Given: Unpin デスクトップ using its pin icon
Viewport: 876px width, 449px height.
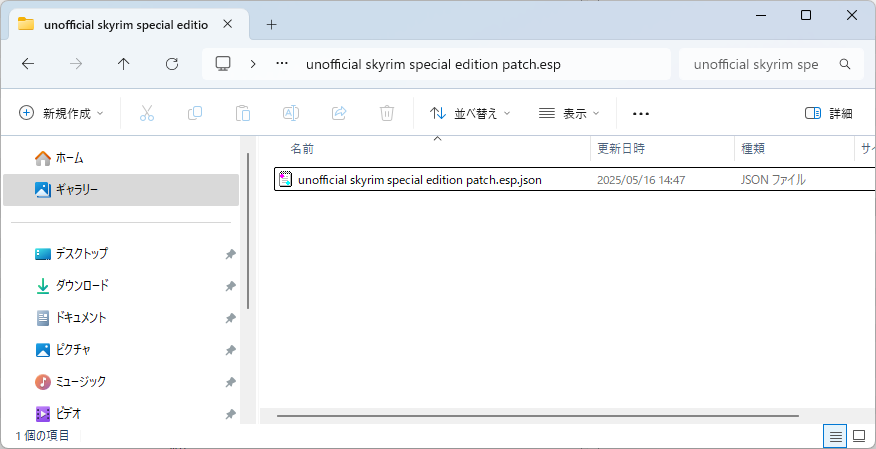Looking at the screenshot, I should click(230, 254).
